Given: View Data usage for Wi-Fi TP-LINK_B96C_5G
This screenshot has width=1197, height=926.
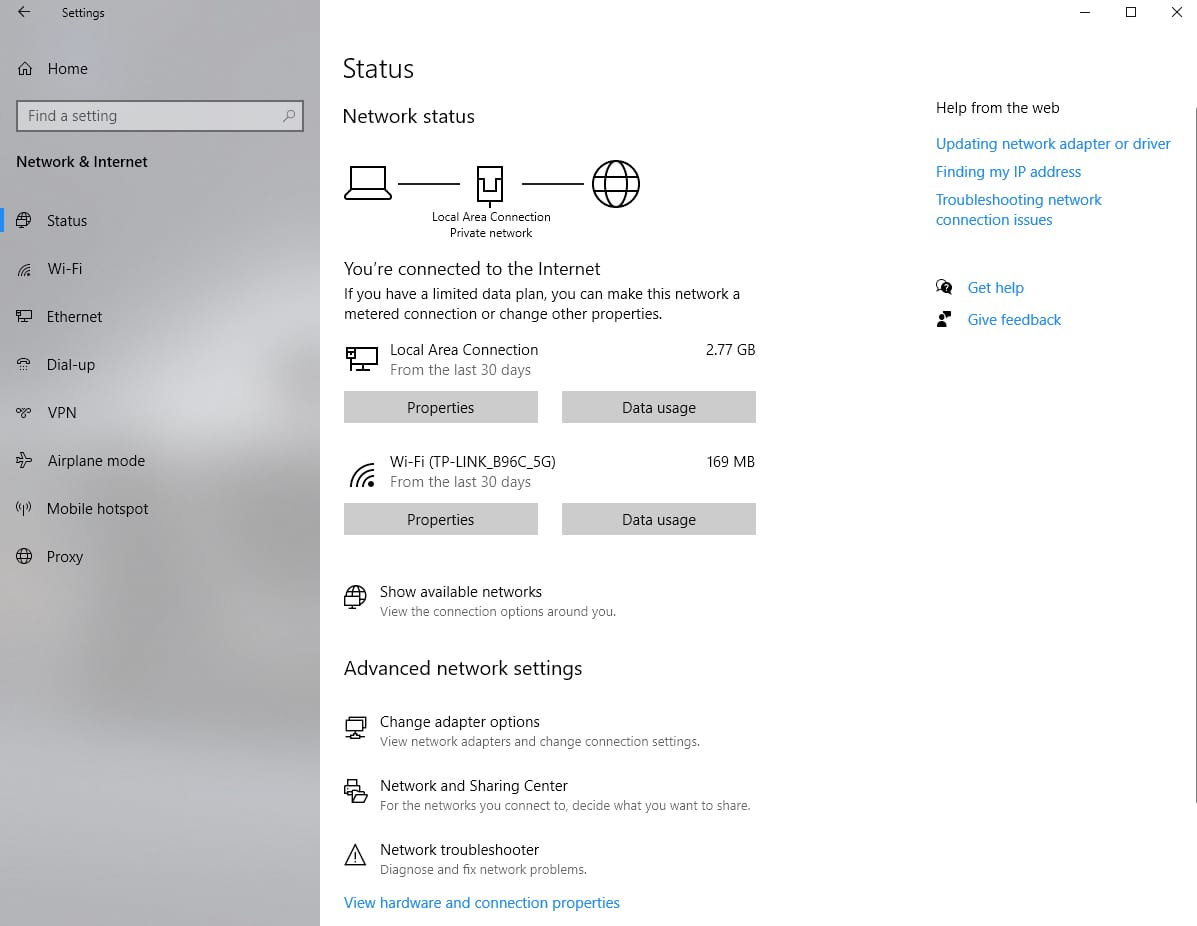Looking at the screenshot, I should click(658, 520).
